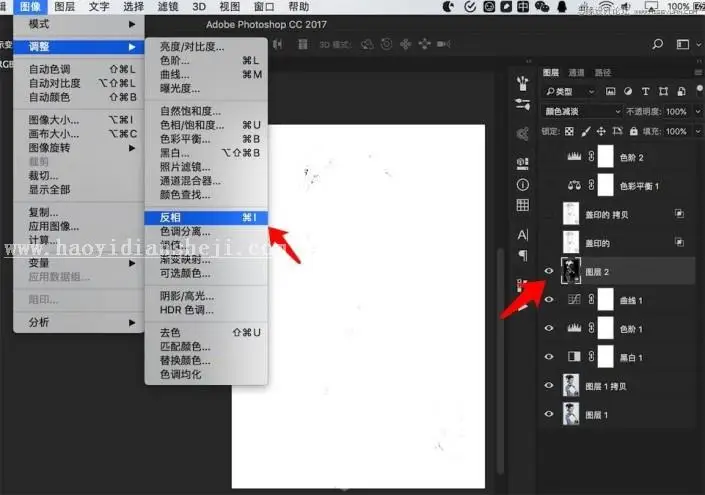Choose 色相/饱和度... menu item
This screenshot has width=705, height=495.
pyautogui.click(x=206, y=125)
